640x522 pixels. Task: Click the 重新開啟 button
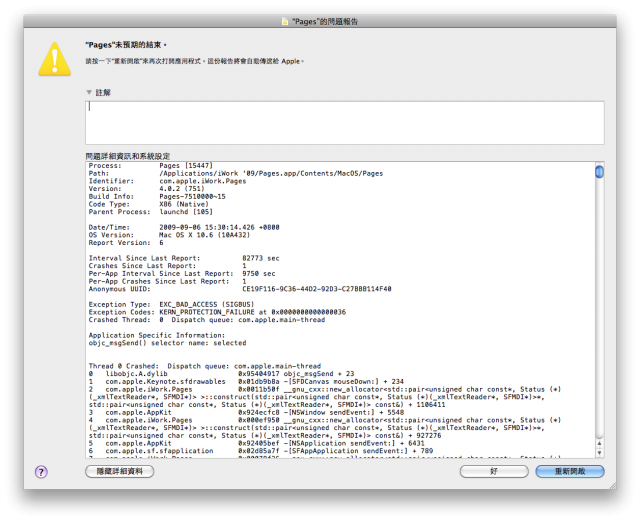pos(570,471)
